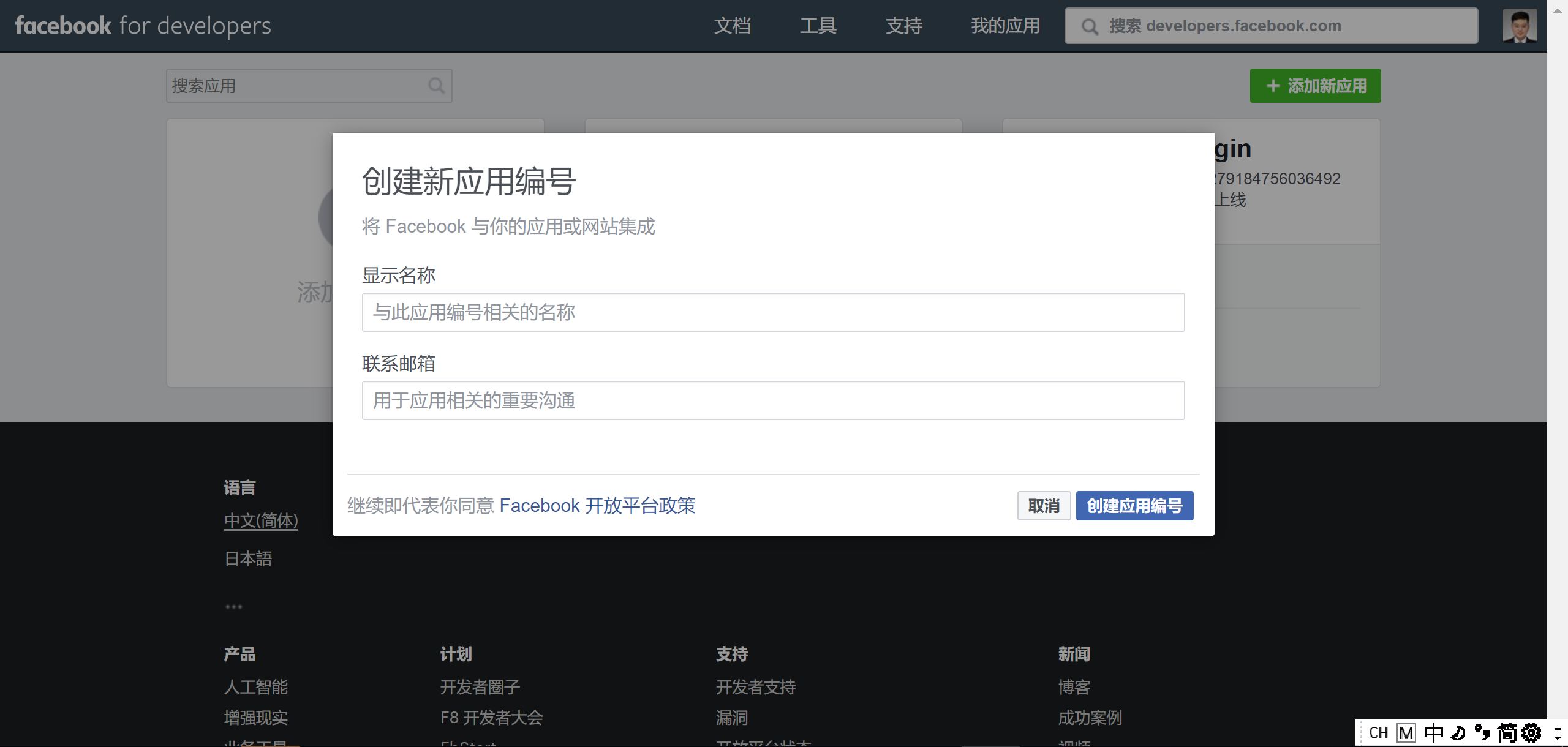This screenshot has height=747, width=1568.
Task: Click the punctuation icon in IME bar
Action: tap(1482, 732)
